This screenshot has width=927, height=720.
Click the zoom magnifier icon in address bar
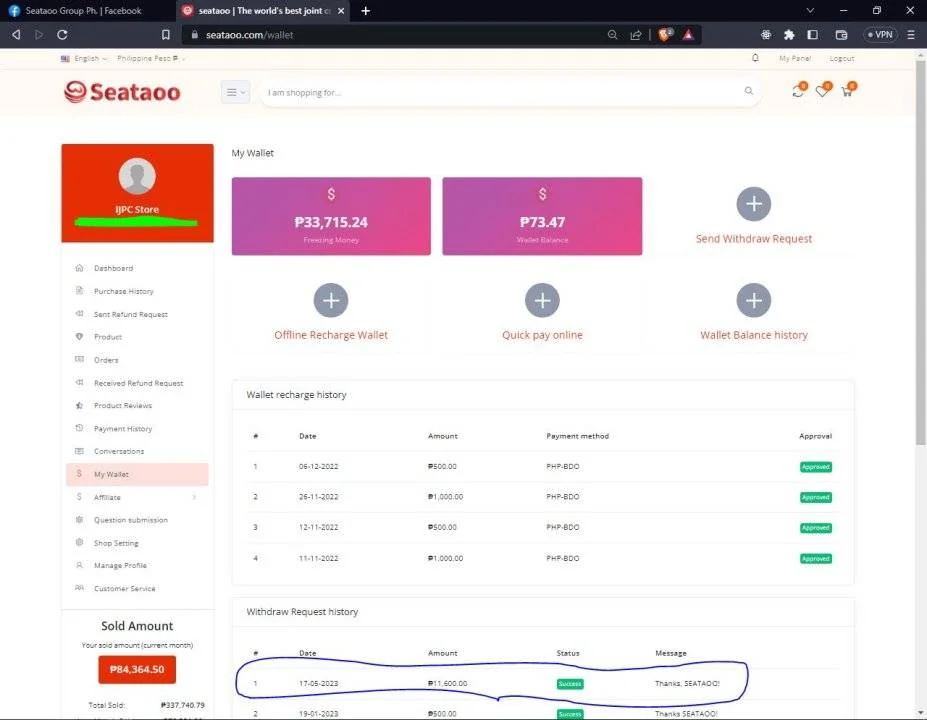coord(612,35)
